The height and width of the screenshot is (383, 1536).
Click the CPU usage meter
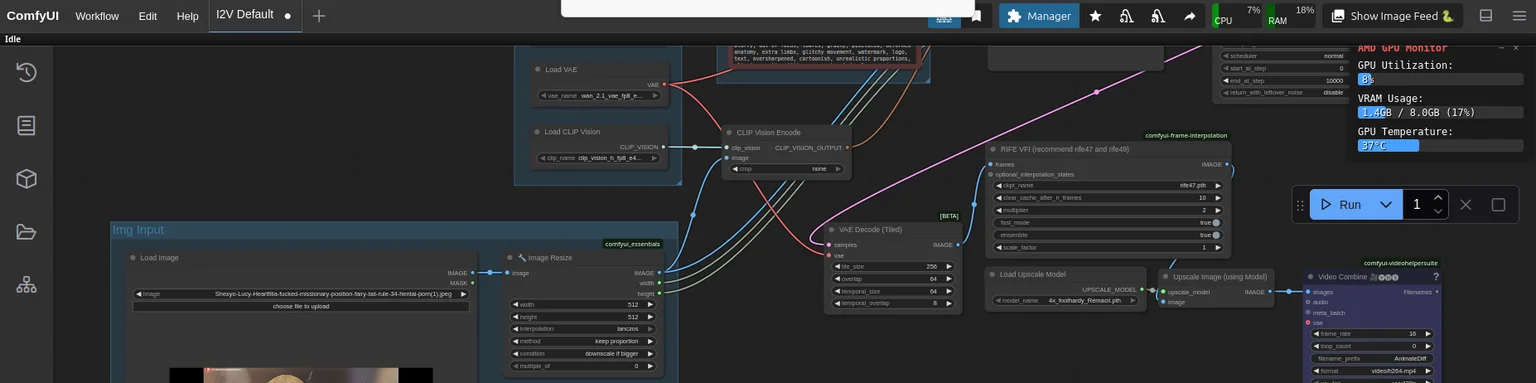coord(1237,16)
